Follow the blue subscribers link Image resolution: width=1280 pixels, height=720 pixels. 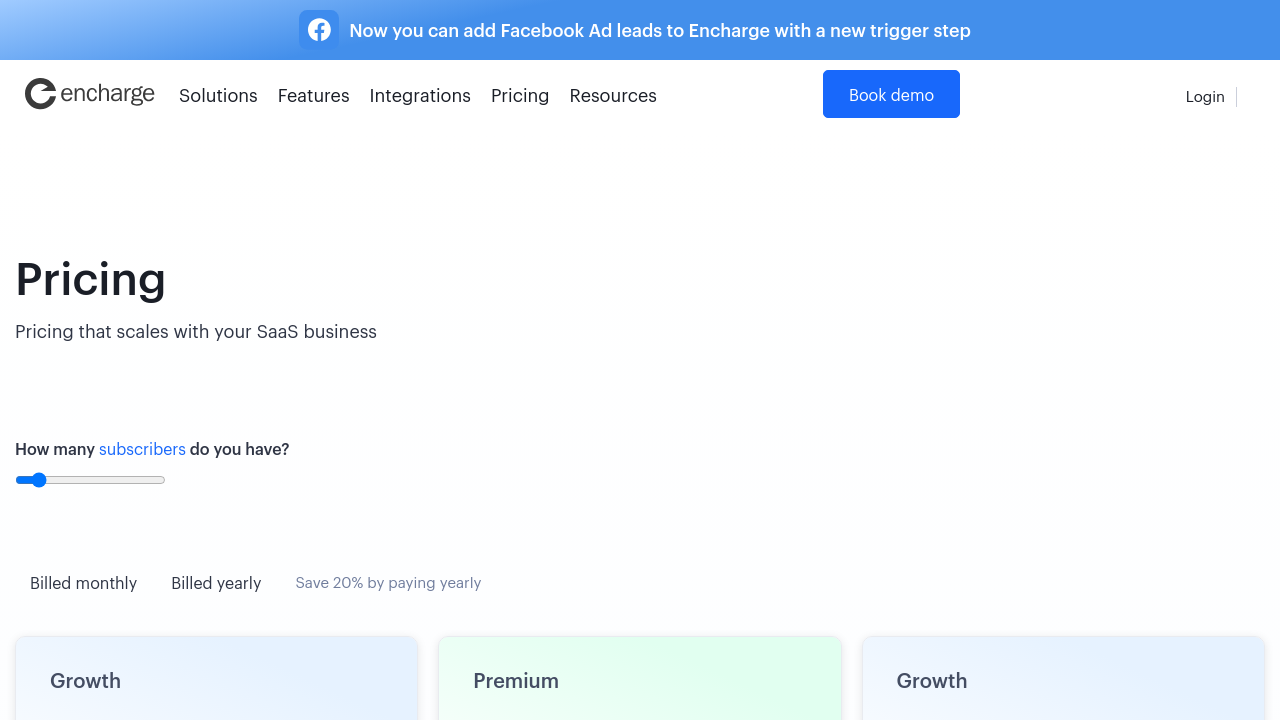[x=142, y=449]
